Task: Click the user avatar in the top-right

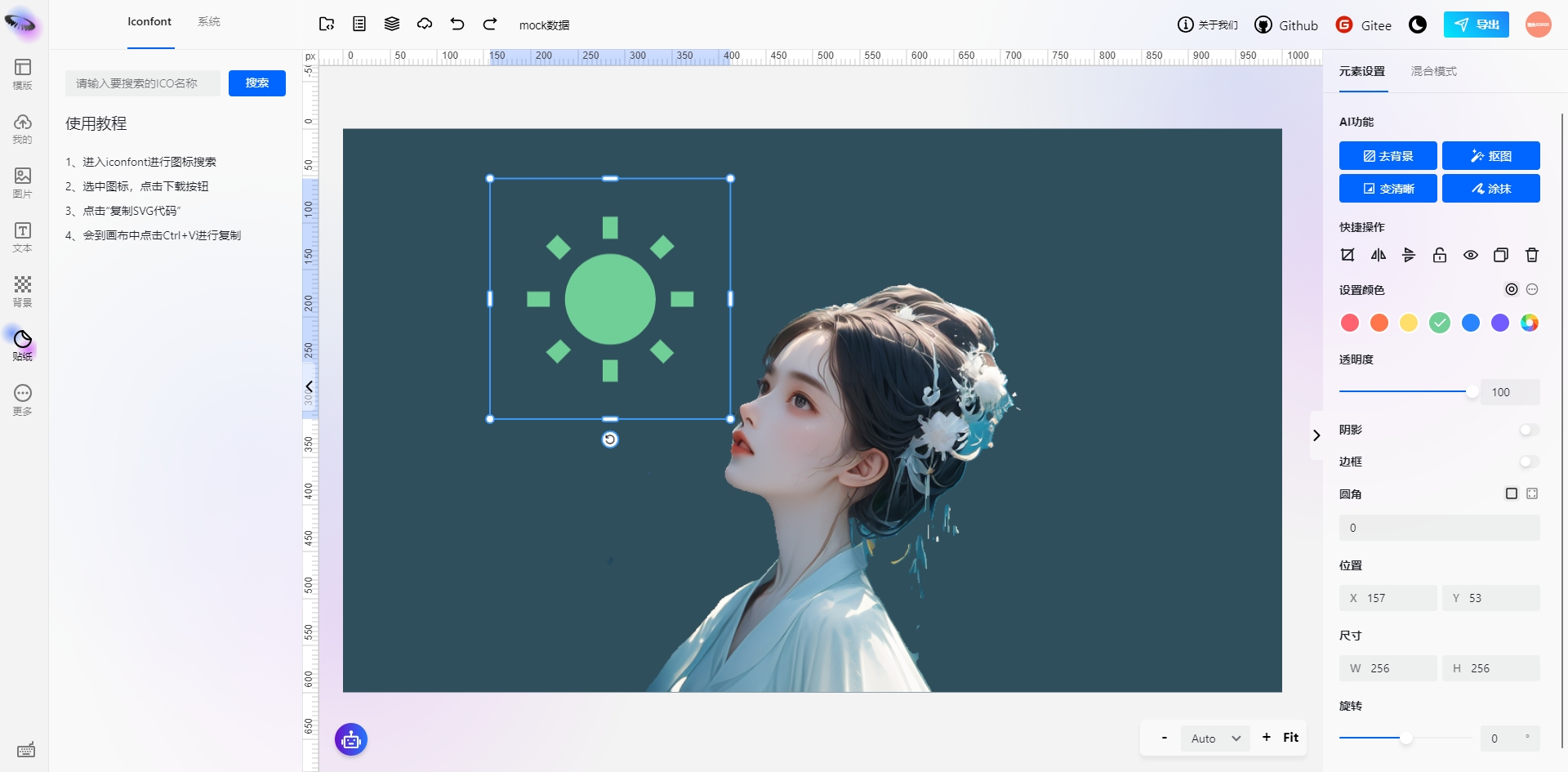Action: tap(1539, 25)
